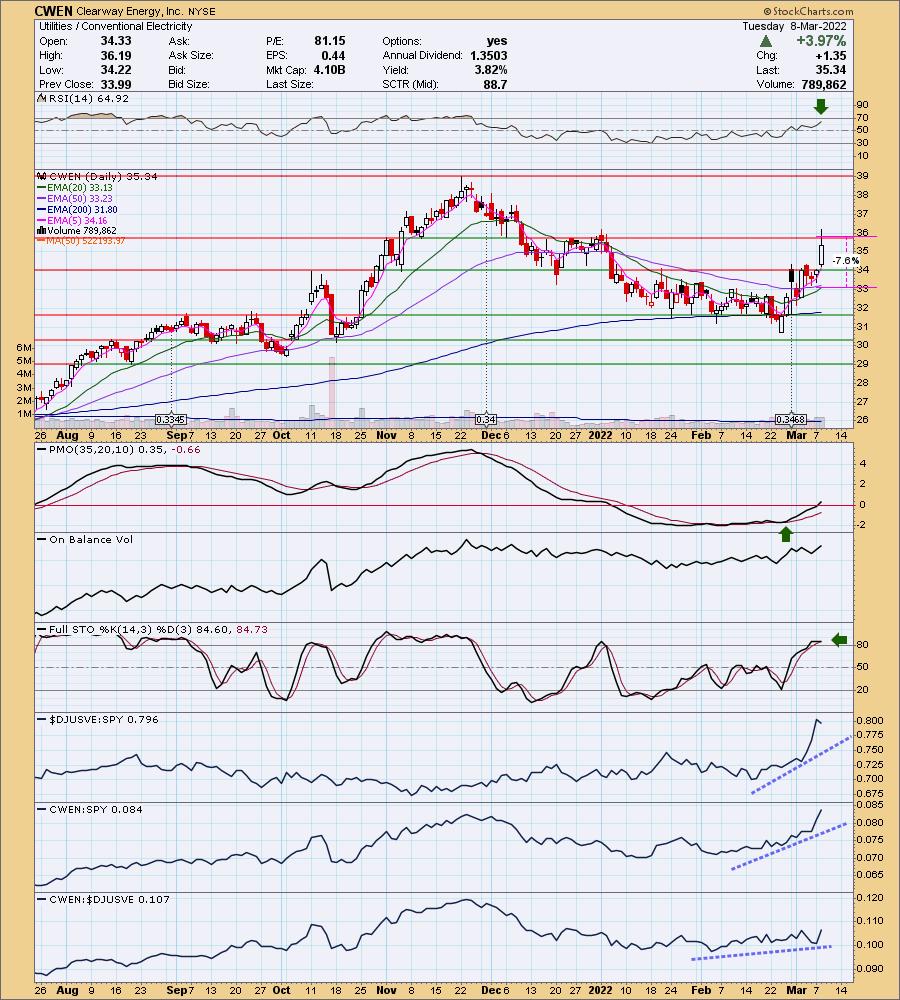This screenshot has width=900, height=1000.
Task: Click the Utilities / Conventional Electricity sector label
Action: coord(115,26)
